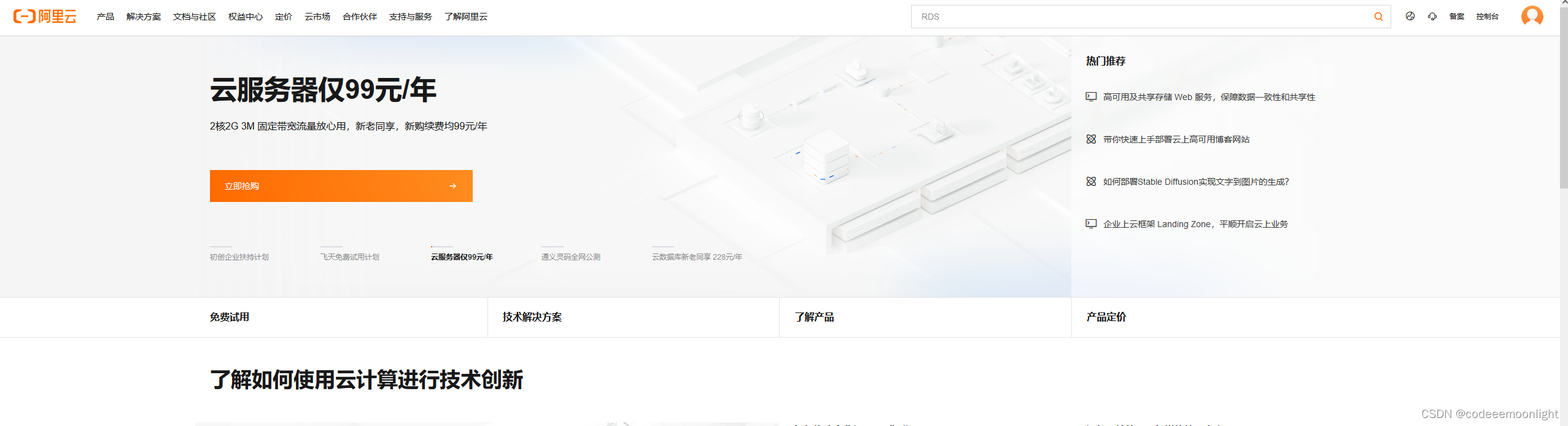
Task: Click the icon beside 如何部署Stable Diffusion
Action: [1091, 182]
